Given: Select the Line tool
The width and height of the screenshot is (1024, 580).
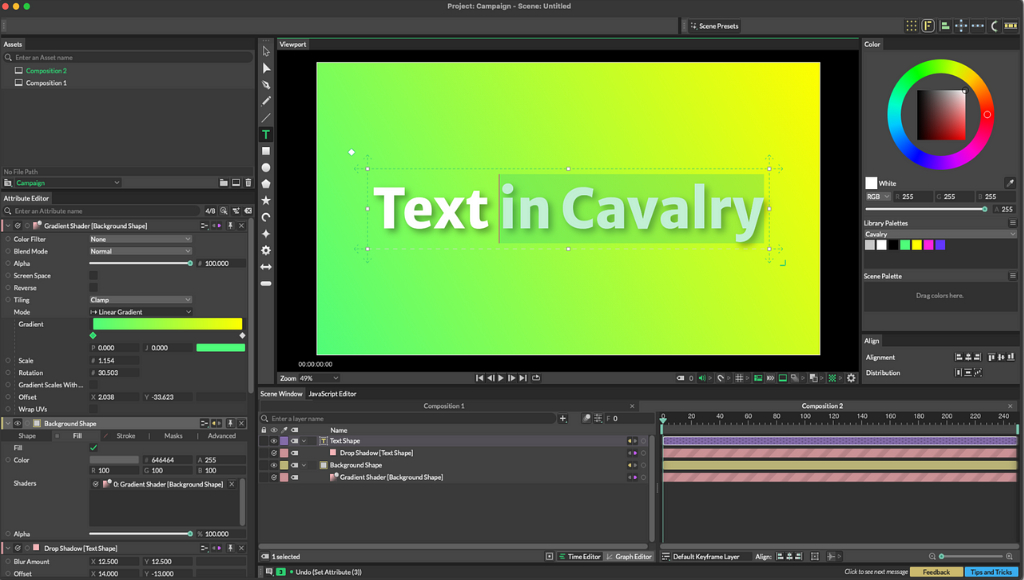Looking at the screenshot, I should pyautogui.click(x=266, y=118).
